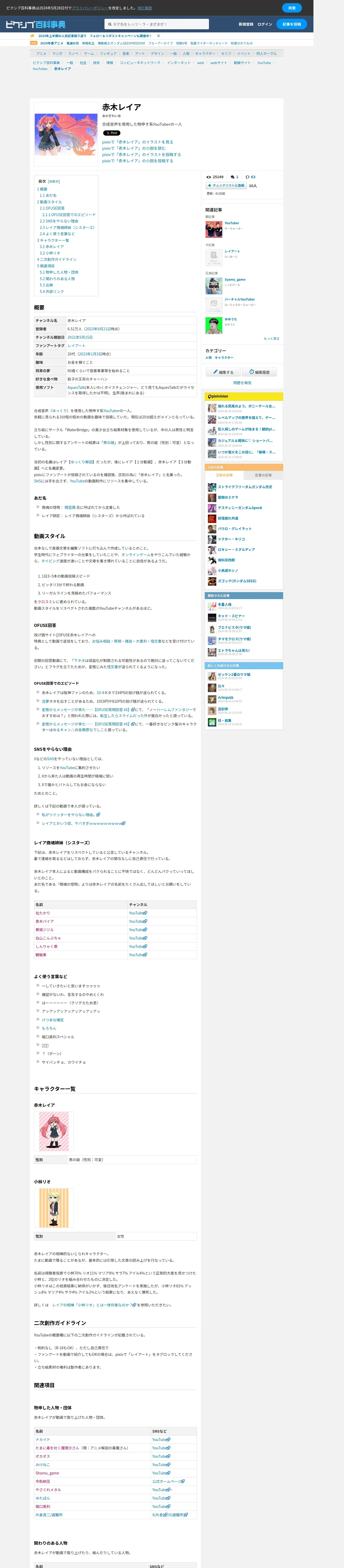Click breadcrumb コンピュータネットワーク
This screenshot has height=1568, width=344.
click(x=140, y=63)
